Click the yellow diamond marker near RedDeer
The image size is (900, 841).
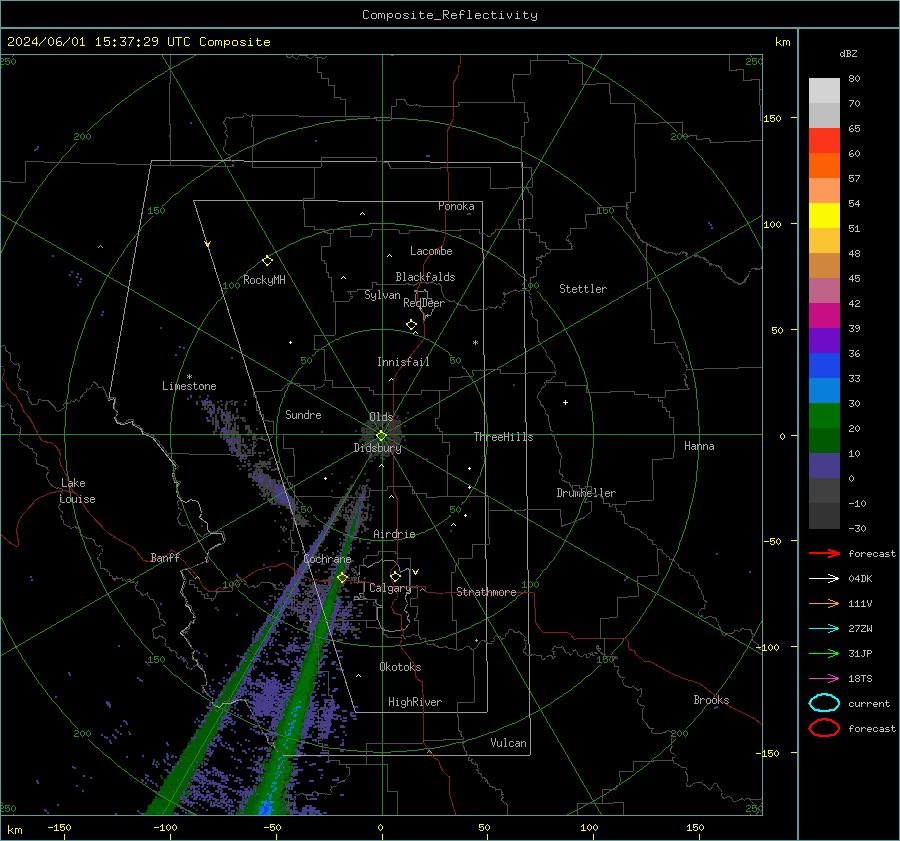pyautogui.click(x=412, y=325)
